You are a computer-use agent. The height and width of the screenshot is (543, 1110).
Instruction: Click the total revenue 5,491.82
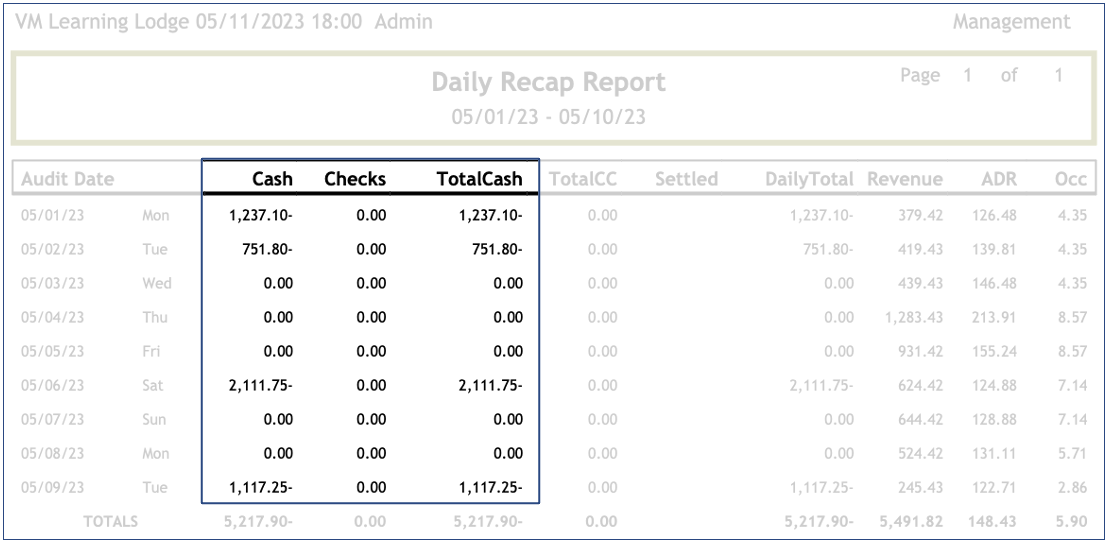912,521
